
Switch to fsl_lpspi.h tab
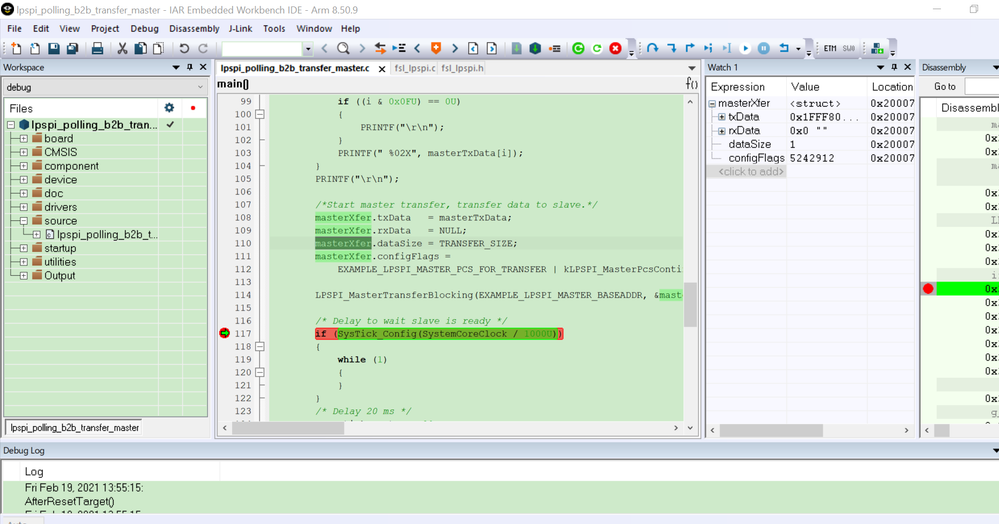(462, 68)
